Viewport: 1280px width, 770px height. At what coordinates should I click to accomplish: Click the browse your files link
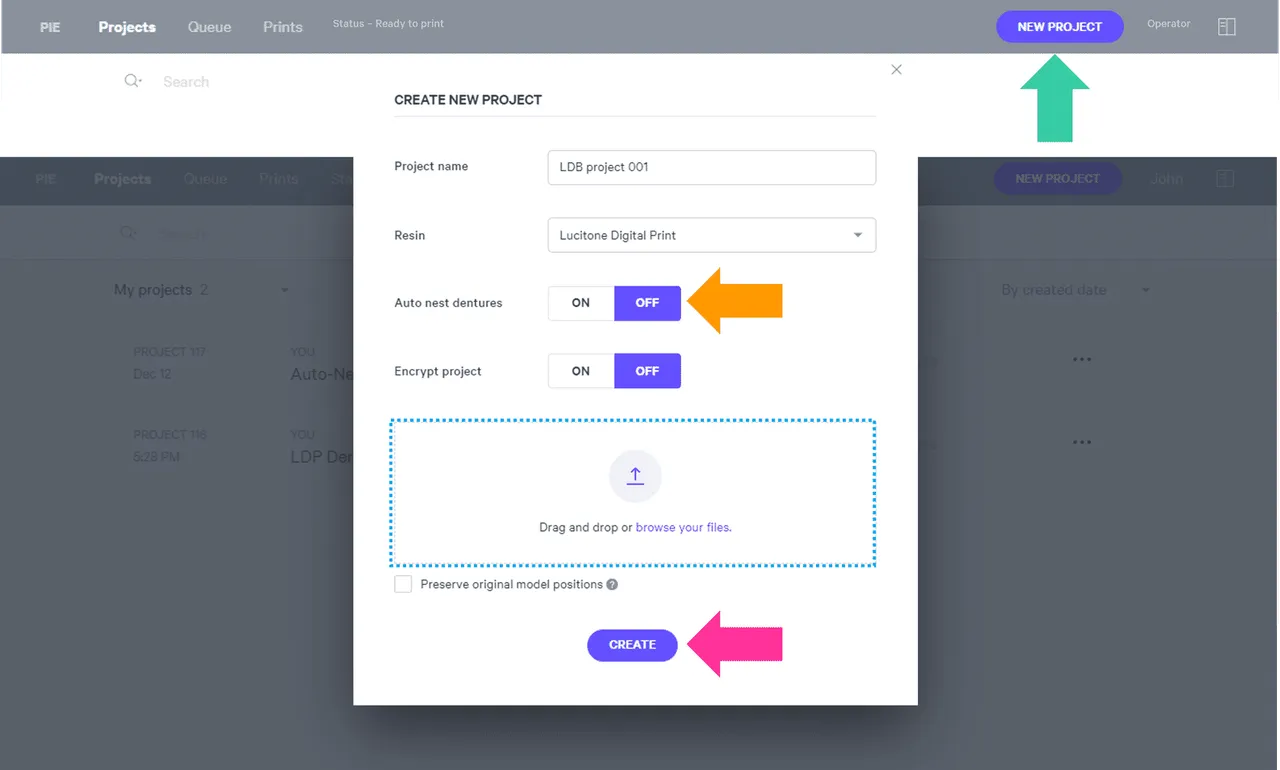point(683,527)
